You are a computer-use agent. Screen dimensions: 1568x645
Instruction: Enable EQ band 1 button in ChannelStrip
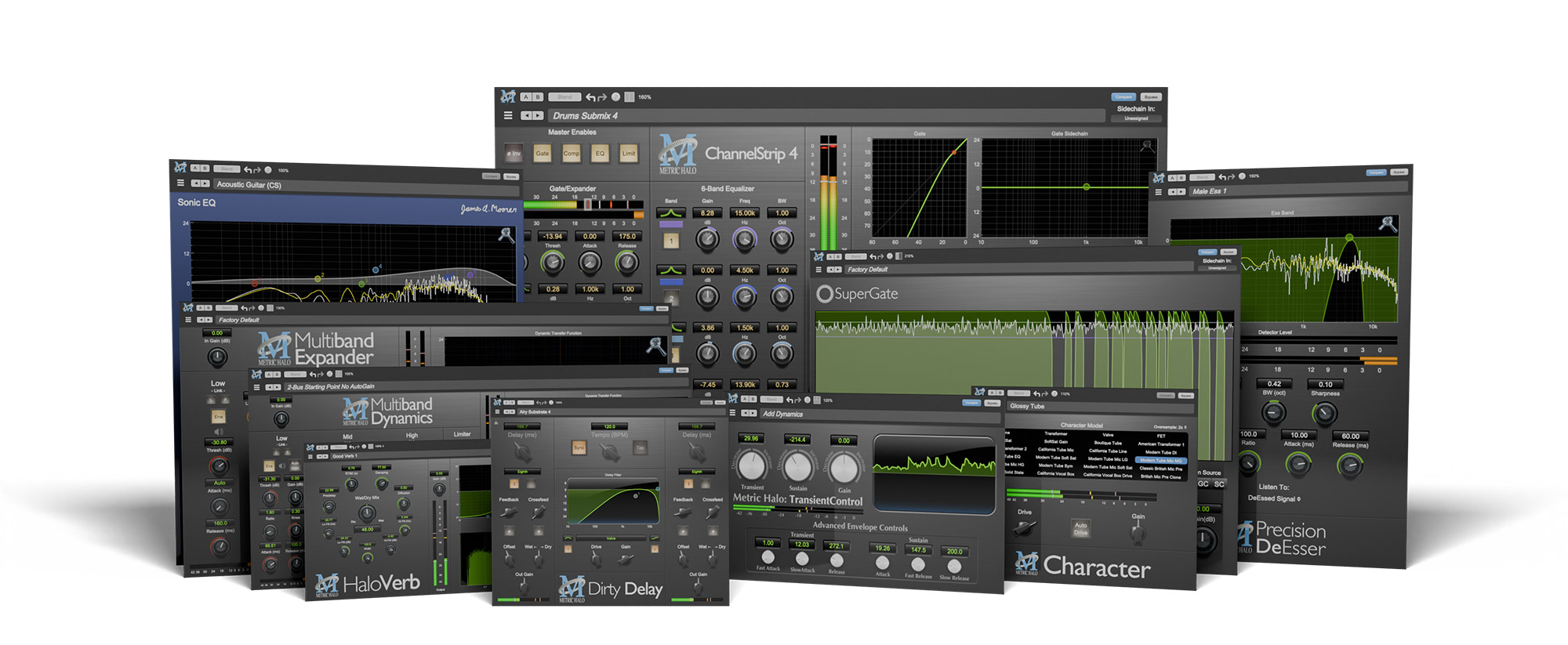pos(671,241)
